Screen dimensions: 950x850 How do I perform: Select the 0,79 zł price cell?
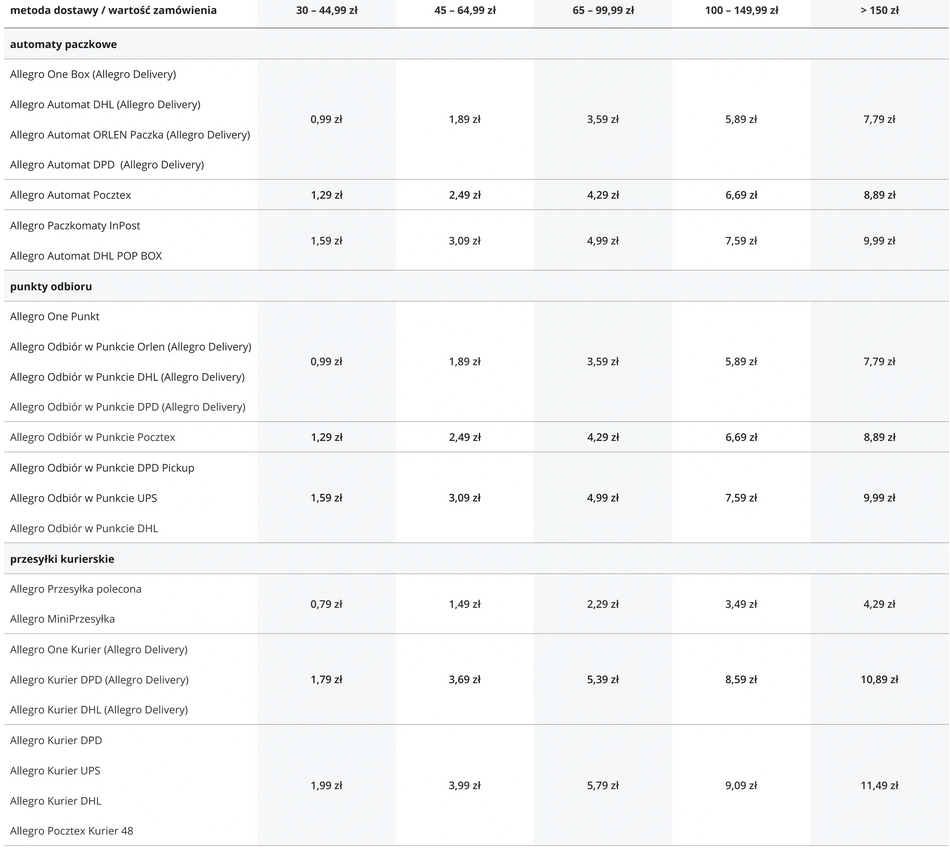[x=326, y=604]
